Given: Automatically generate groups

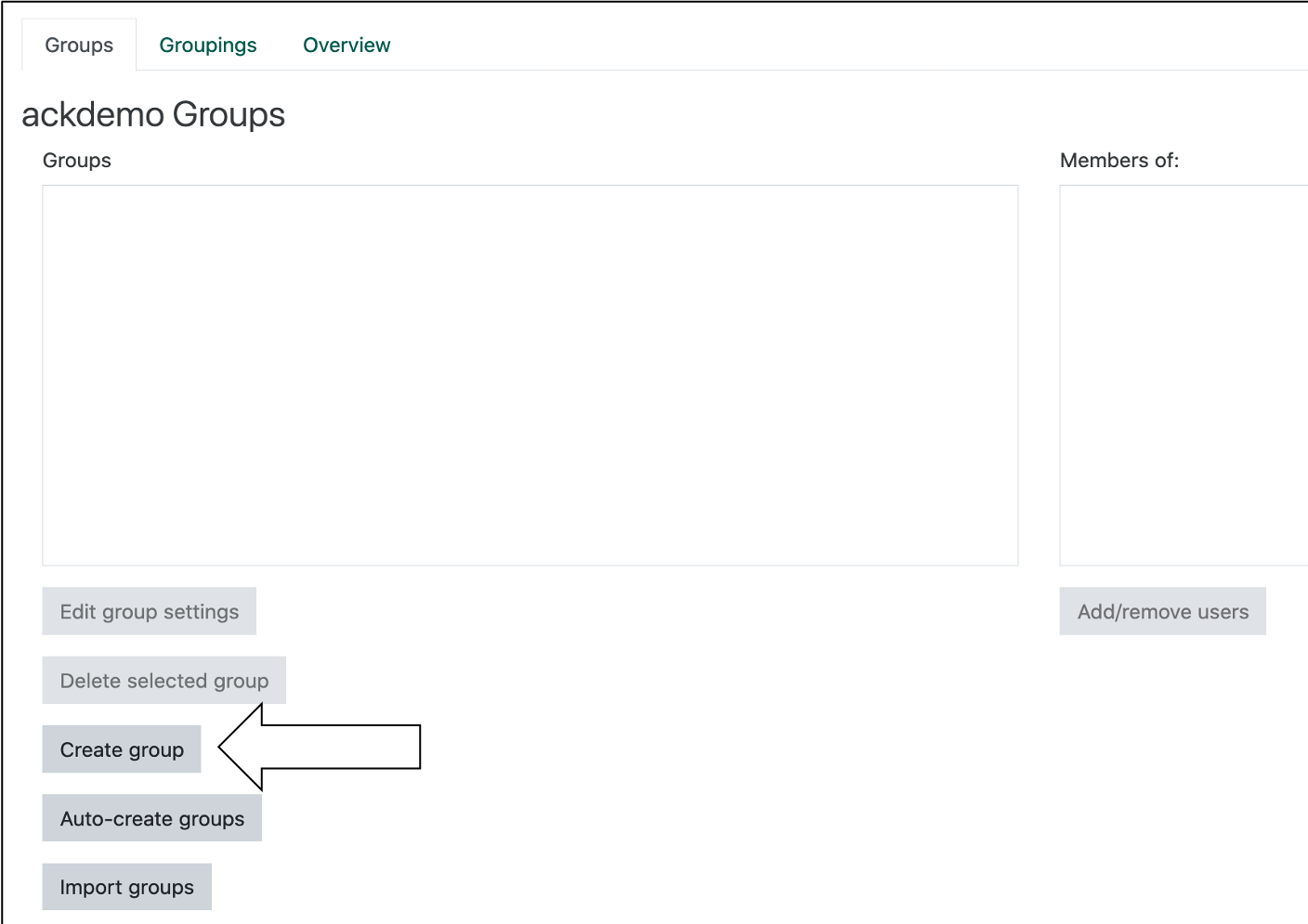Looking at the screenshot, I should tap(151, 817).
